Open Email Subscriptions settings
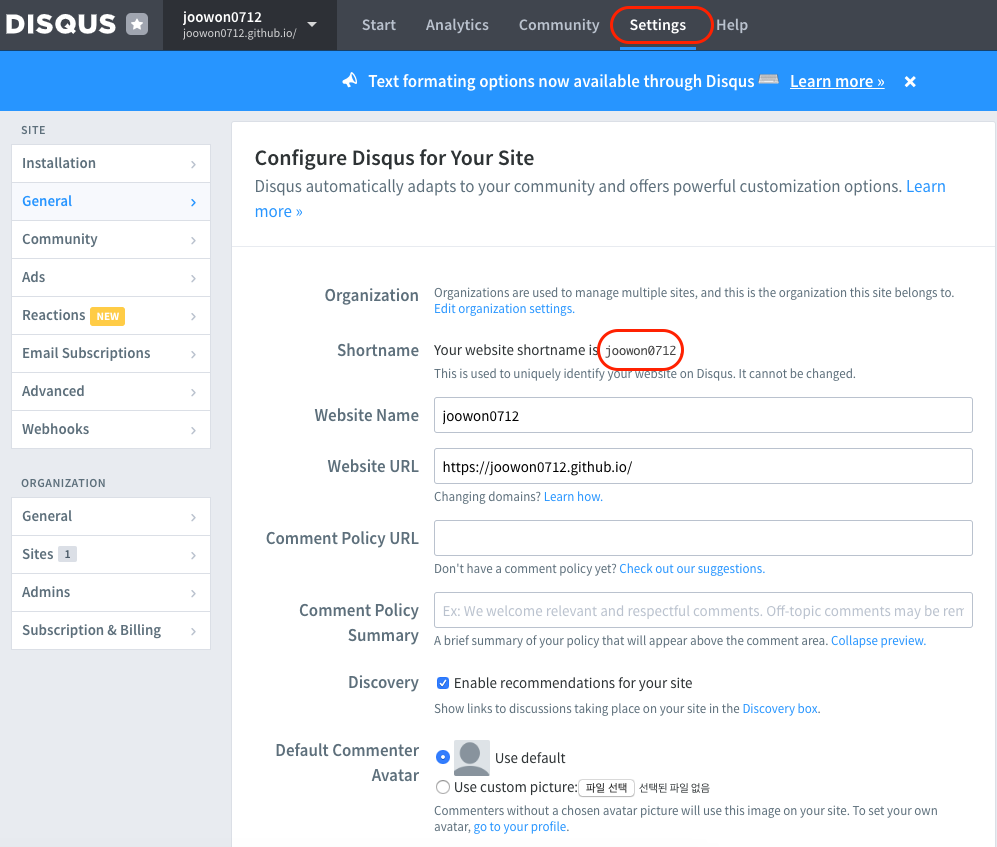This screenshot has height=847, width=997. [111, 354]
